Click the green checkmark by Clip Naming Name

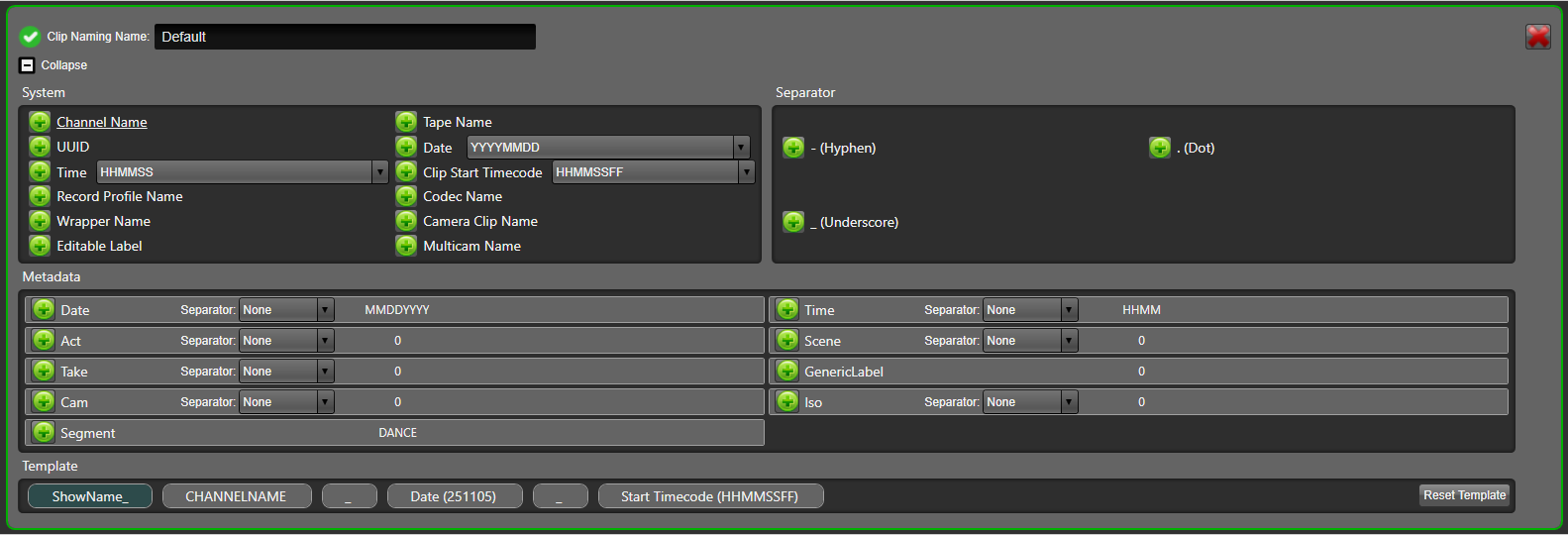click(x=30, y=37)
